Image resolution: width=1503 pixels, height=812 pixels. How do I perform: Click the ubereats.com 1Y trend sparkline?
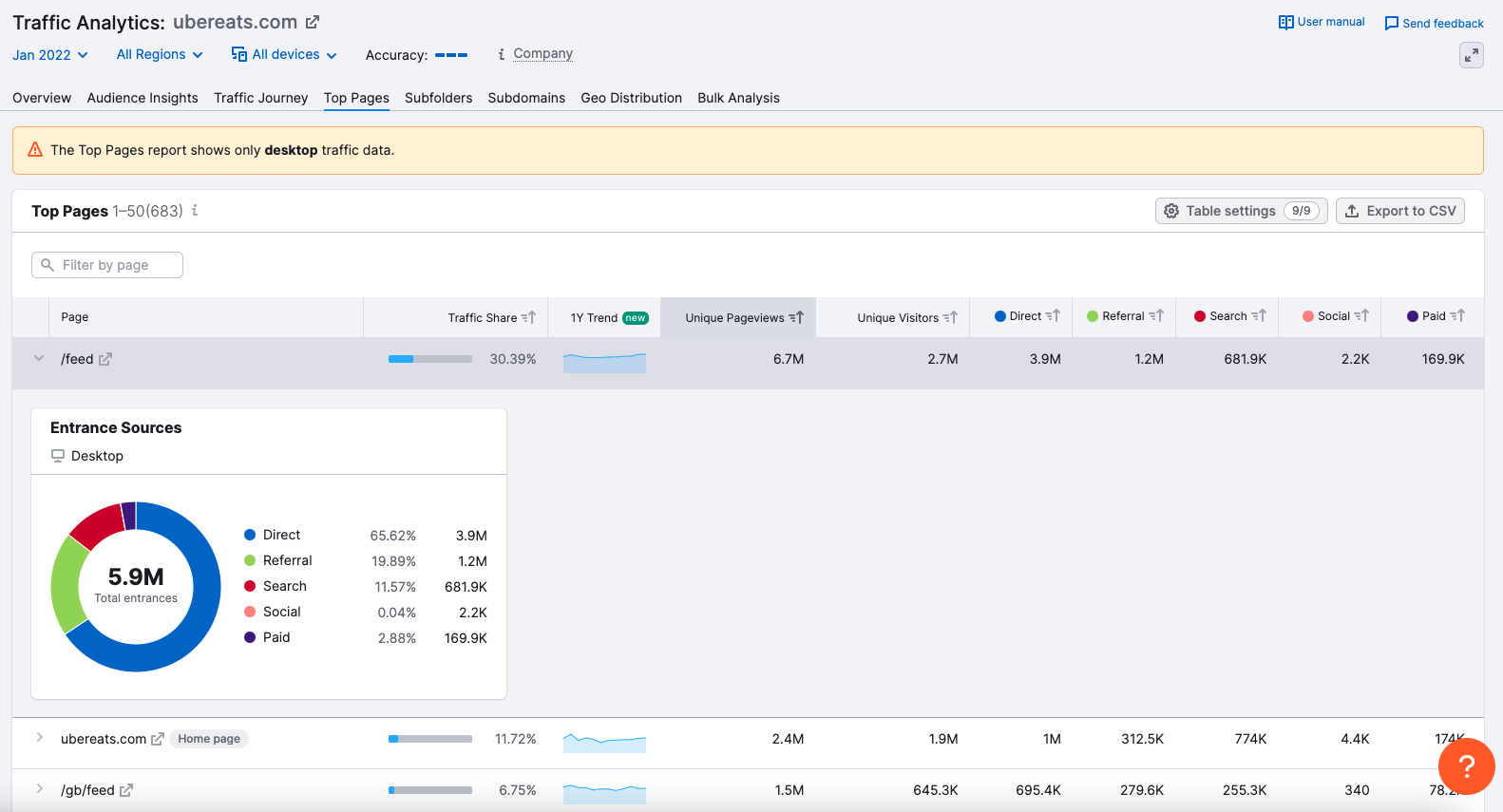point(604,742)
